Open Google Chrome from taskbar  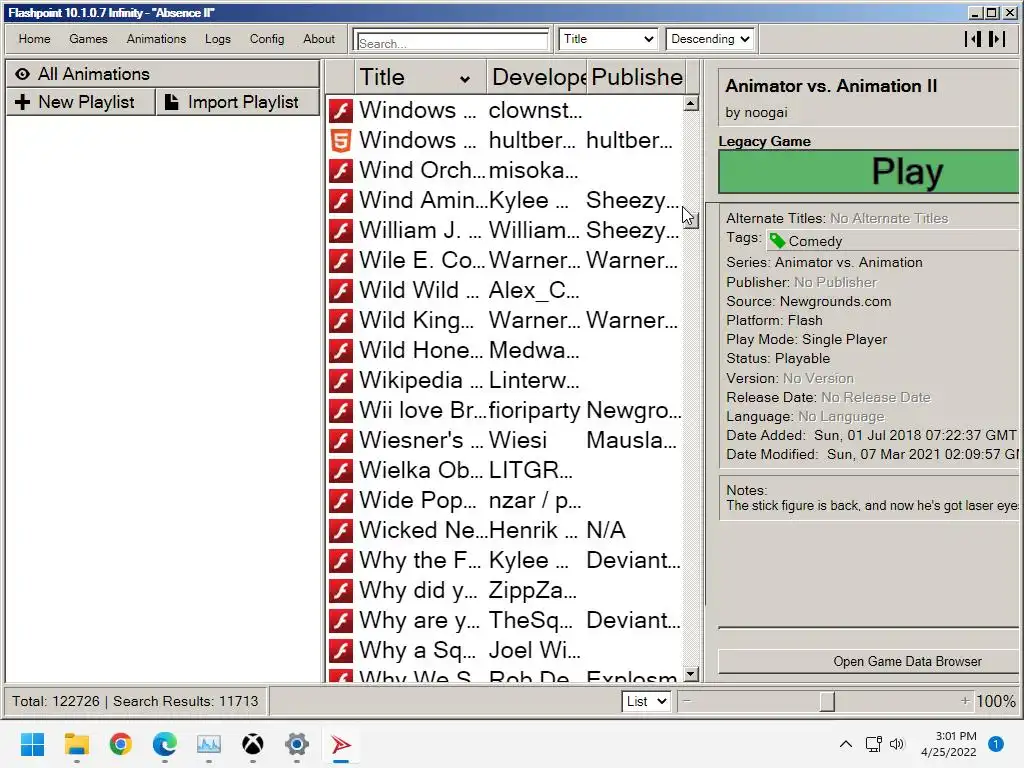[121, 744]
